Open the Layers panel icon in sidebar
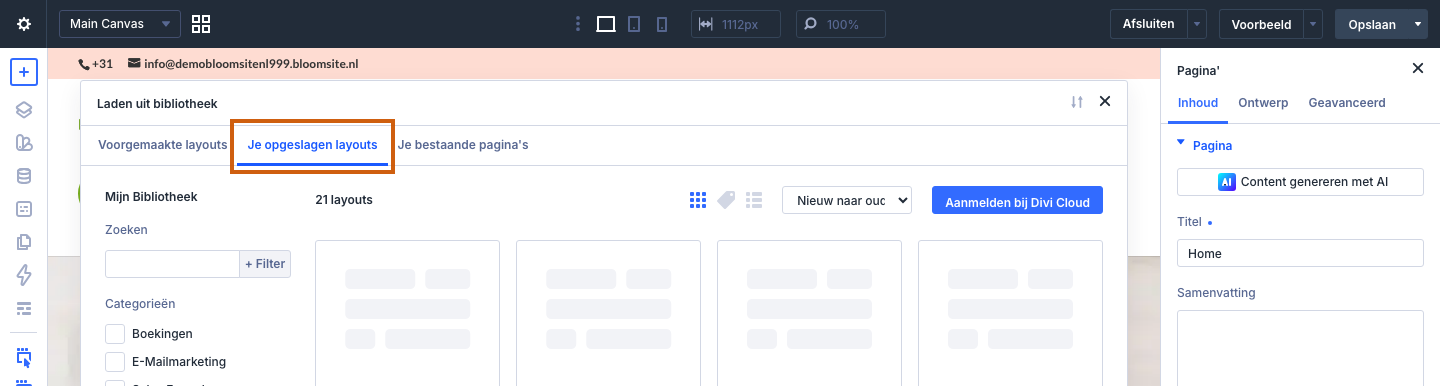1440x386 pixels. tap(24, 109)
